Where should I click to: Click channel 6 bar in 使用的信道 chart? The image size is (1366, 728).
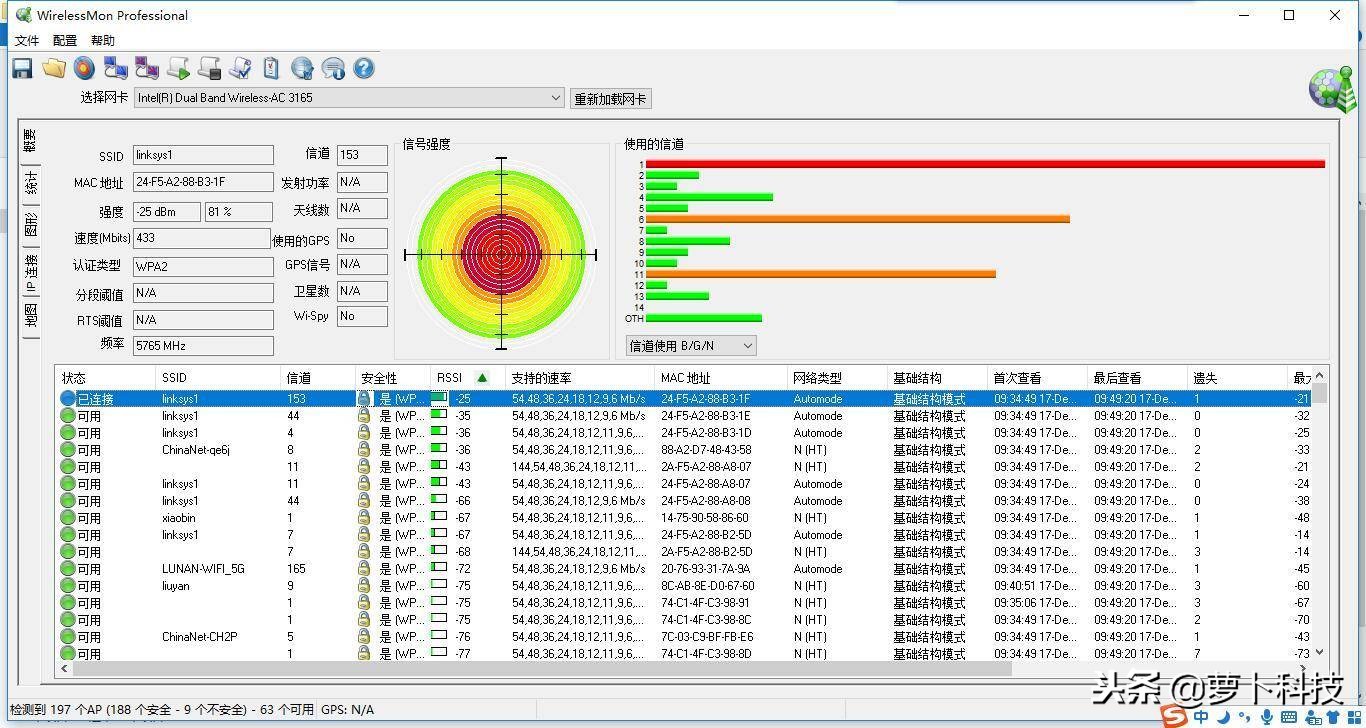(850, 218)
